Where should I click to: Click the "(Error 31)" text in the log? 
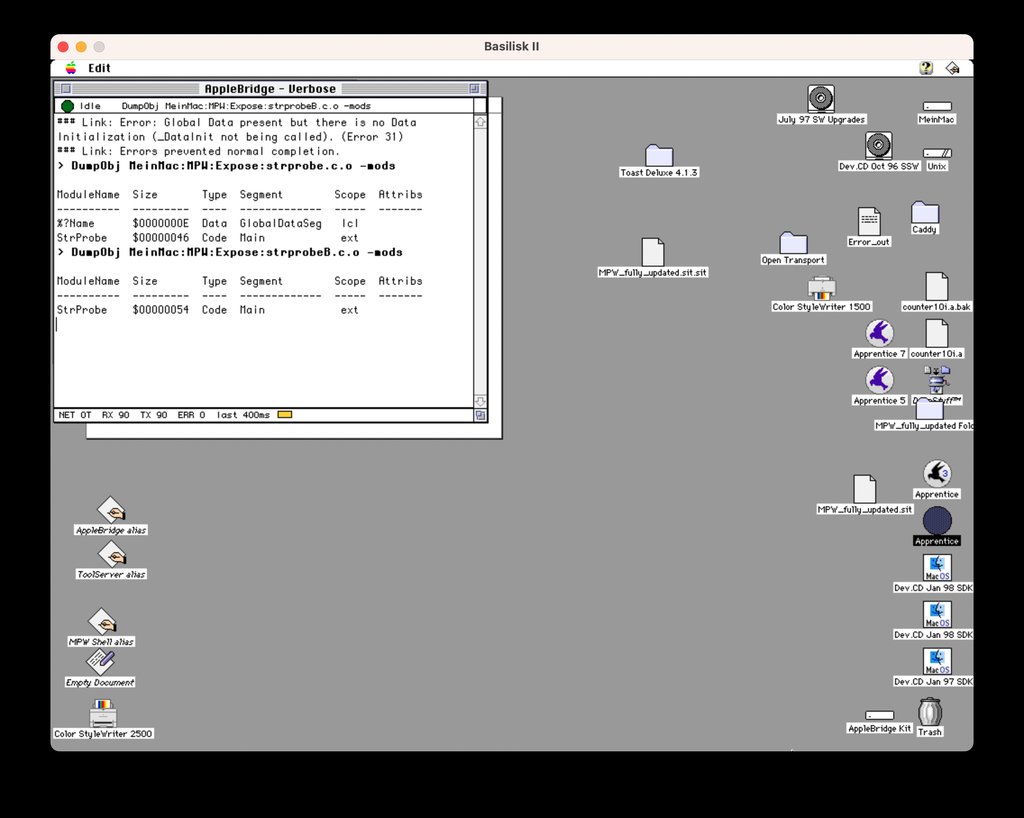click(372, 136)
